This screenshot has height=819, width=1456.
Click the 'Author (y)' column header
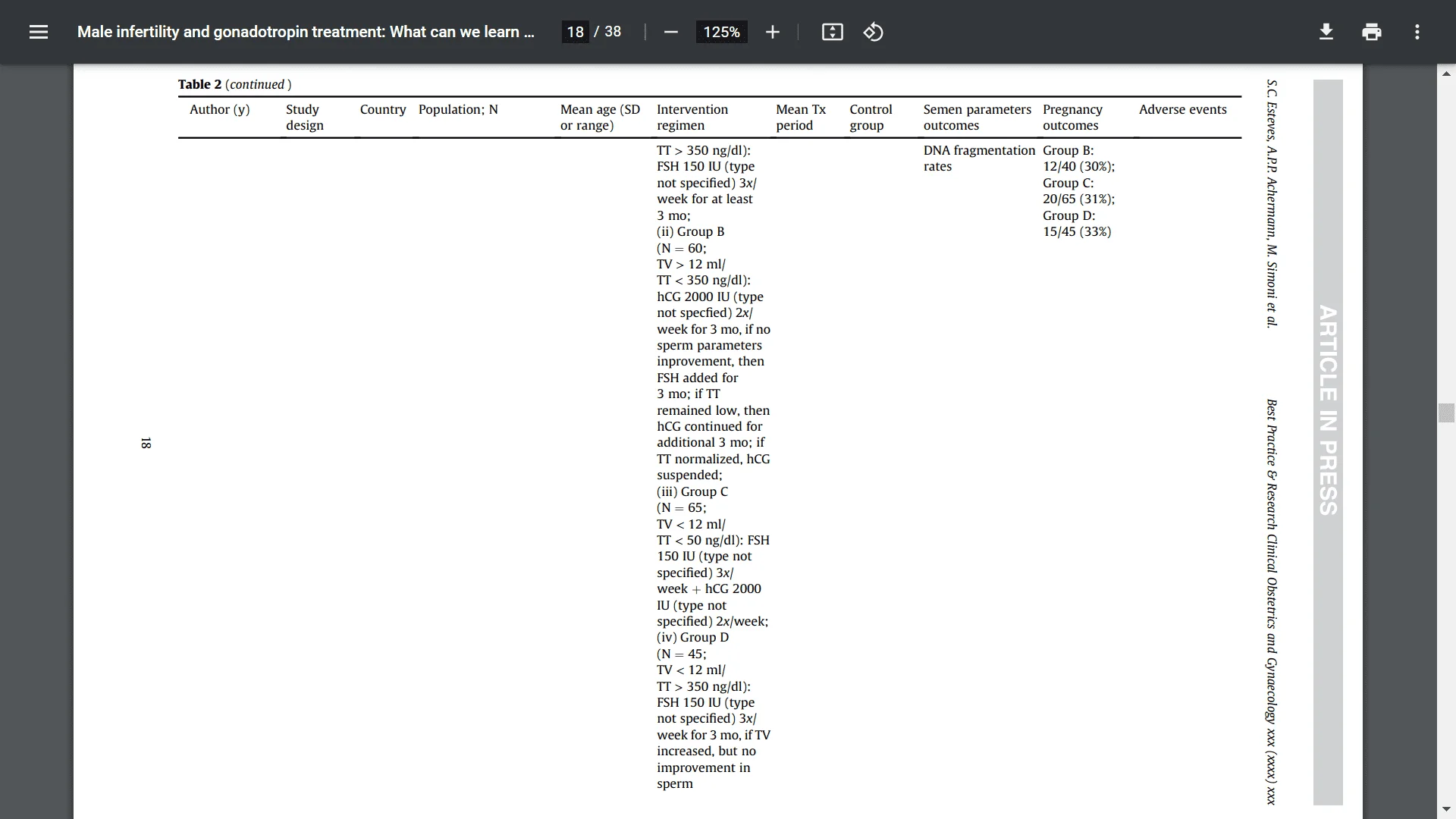coord(220,109)
